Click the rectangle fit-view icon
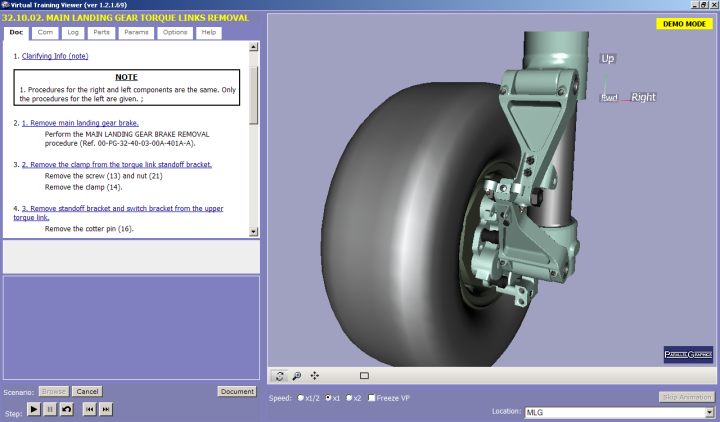 coord(364,375)
